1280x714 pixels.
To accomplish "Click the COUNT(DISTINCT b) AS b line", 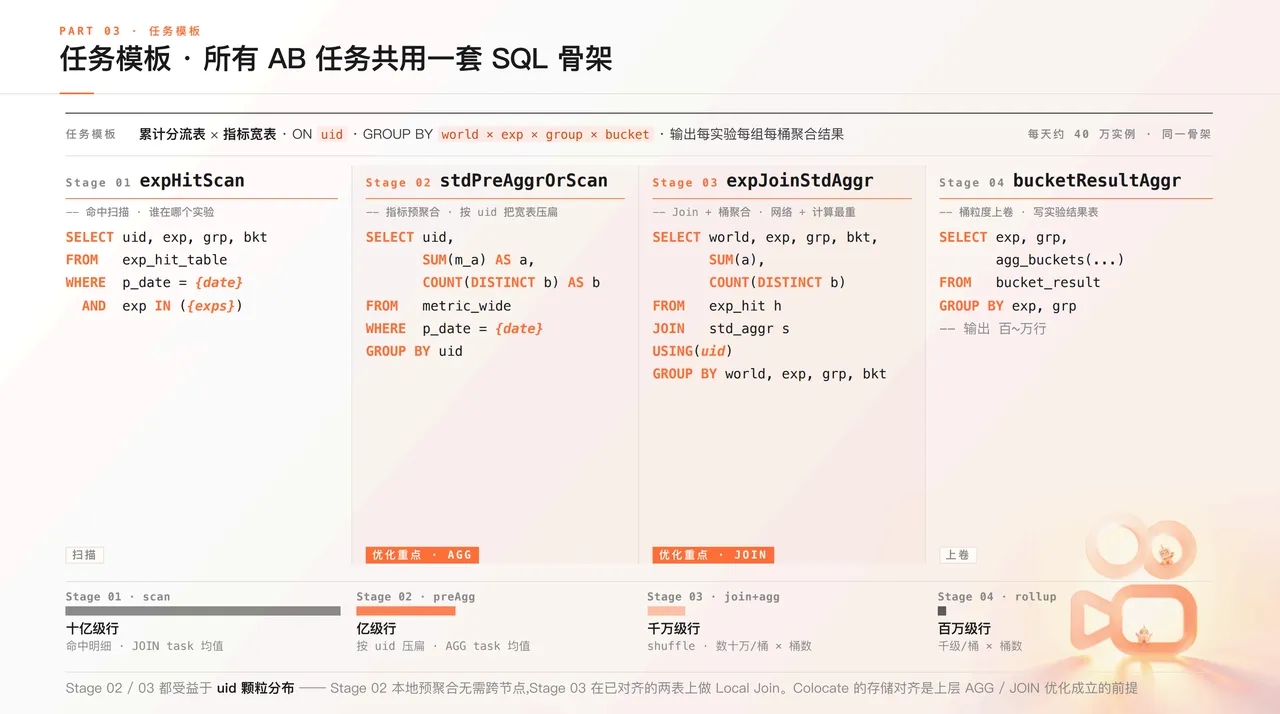I will 511,283.
